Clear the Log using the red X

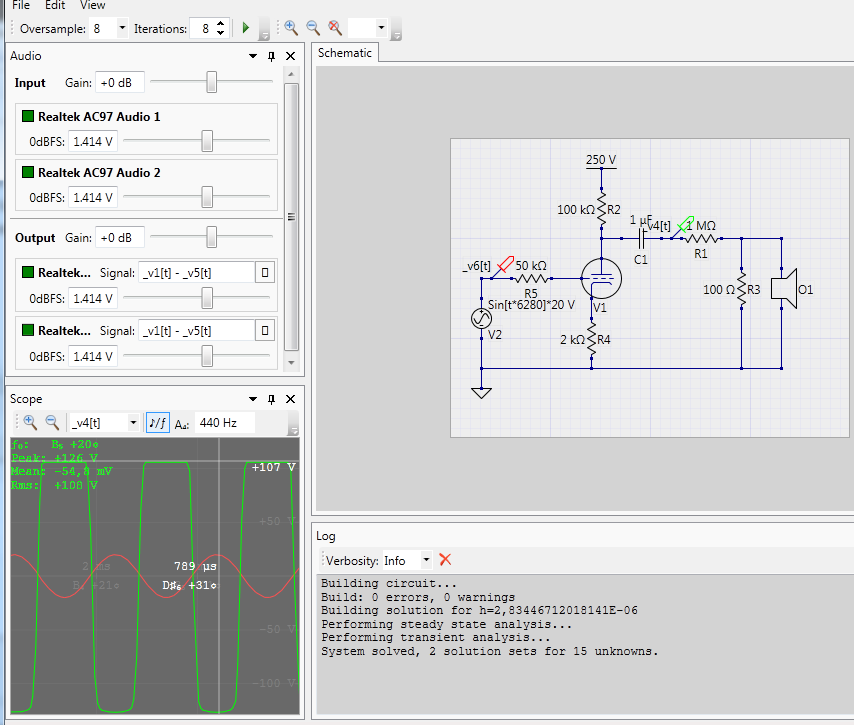point(445,560)
